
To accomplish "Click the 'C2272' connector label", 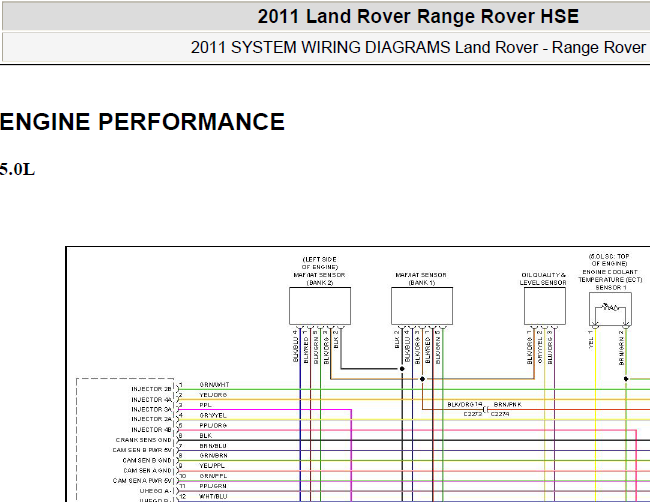I will [473, 414].
